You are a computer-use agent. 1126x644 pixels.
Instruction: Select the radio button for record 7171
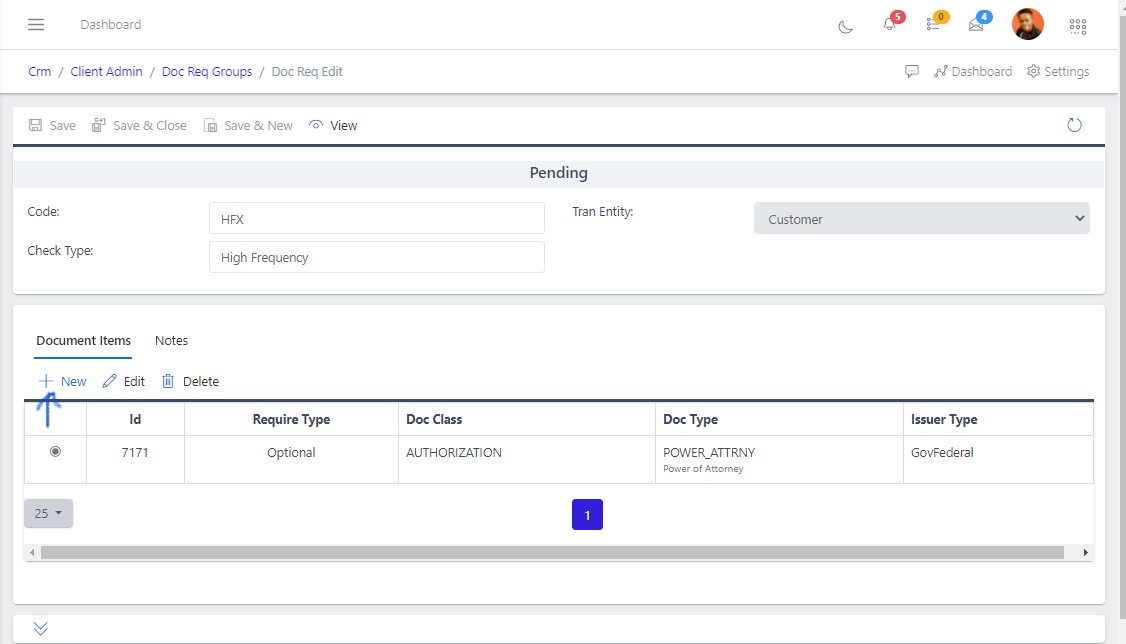pyautogui.click(x=54, y=452)
